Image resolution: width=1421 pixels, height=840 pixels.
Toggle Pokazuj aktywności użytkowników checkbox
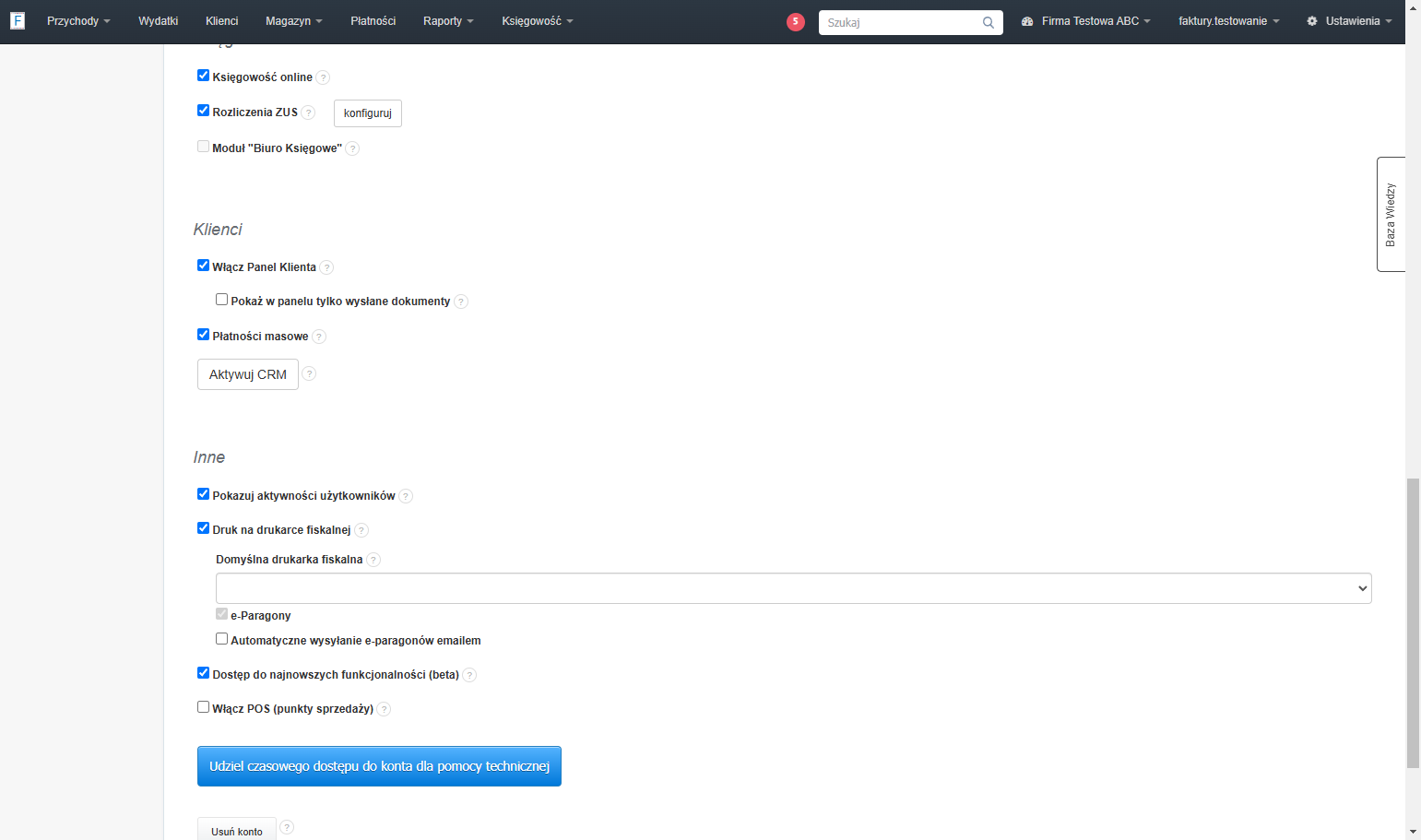click(203, 494)
